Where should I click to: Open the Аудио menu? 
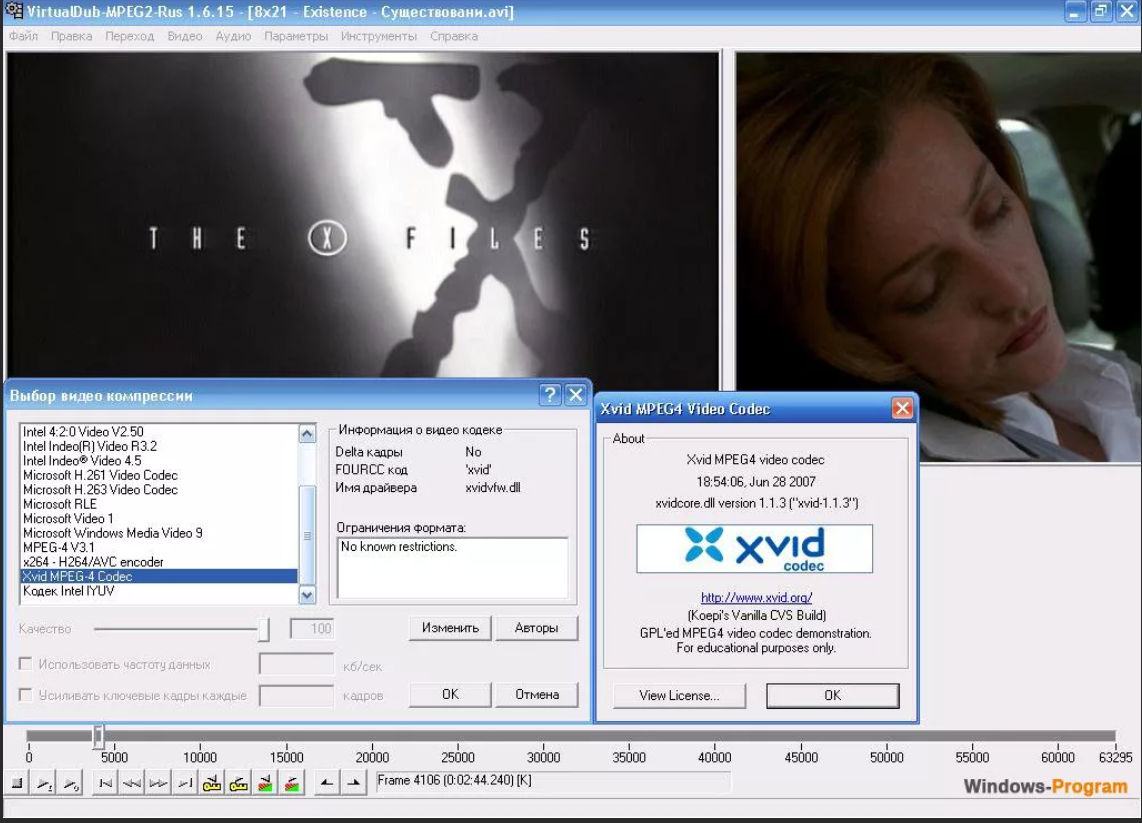[233, 36]
